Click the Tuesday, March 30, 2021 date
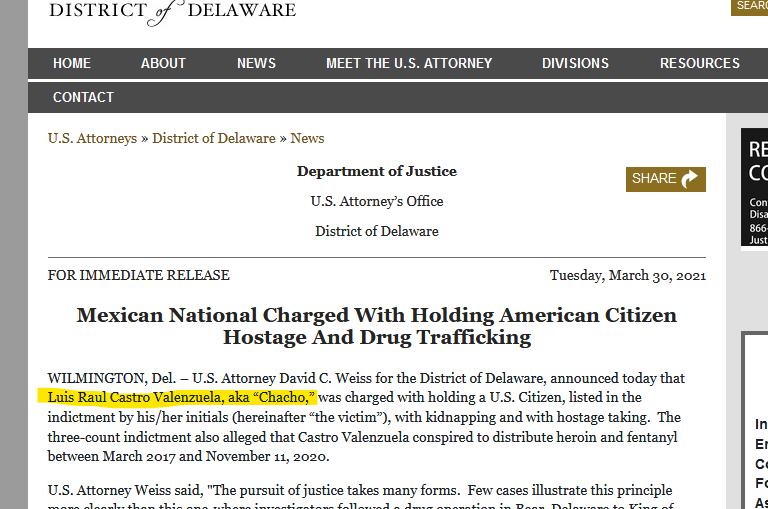Viewport: 768px width, 509px height. [x=628, y=275]
